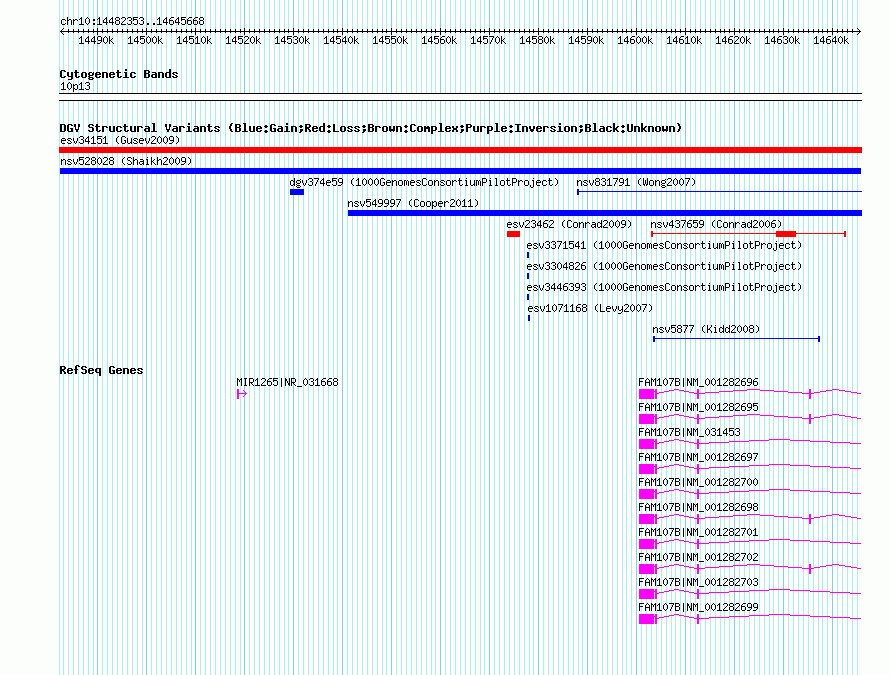Open FAM107B|NM_031453 transcript label
Image resolution: width=890 pixels, height=675 pixels.
click(x=689, y=433)
